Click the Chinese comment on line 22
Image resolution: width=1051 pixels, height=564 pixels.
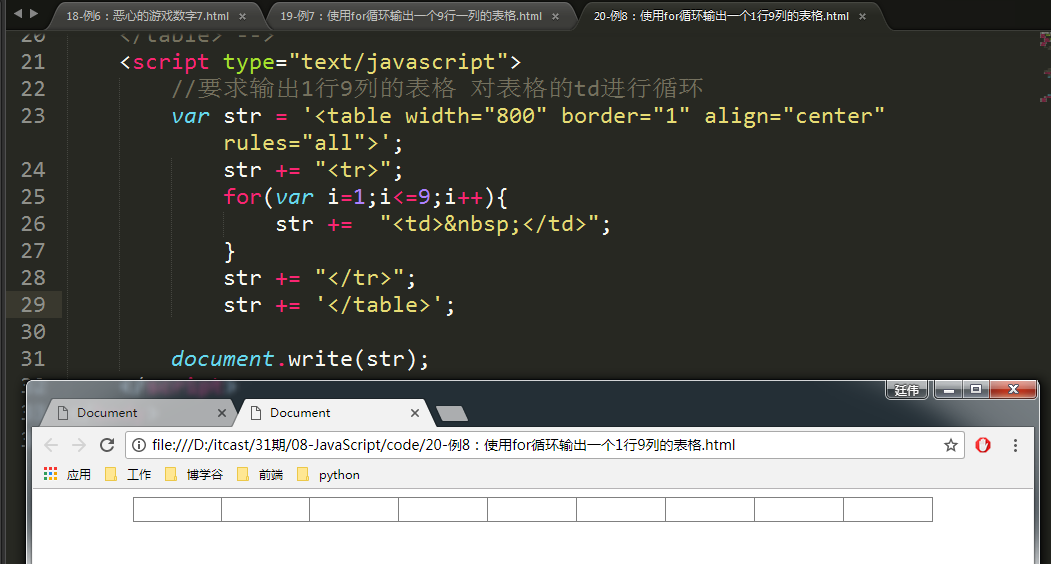click(x=437, y=89)
